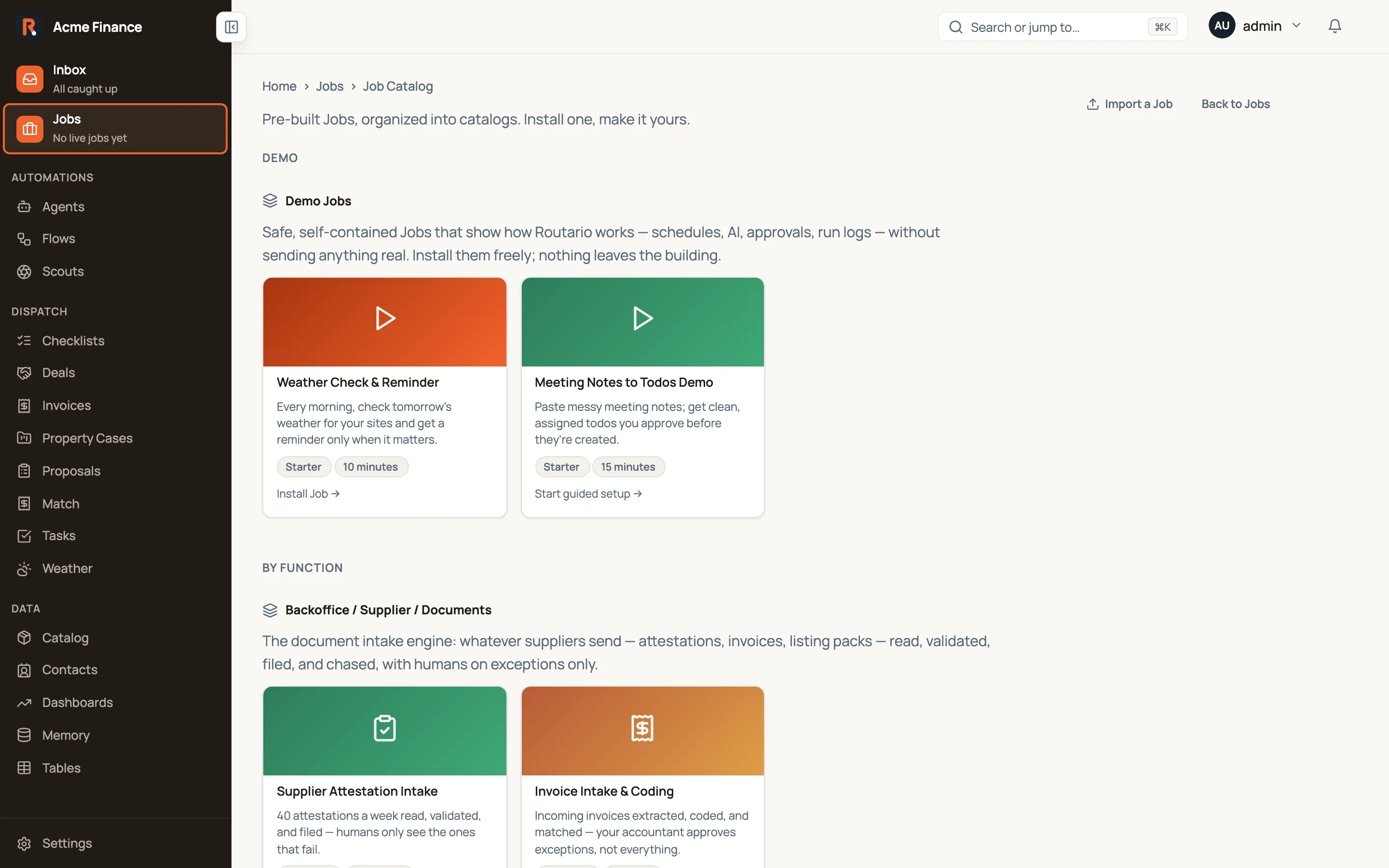The width and height of the screenshot is (1389, 868).
Task: Click the Property Cases folder icon
Action: 24,438
